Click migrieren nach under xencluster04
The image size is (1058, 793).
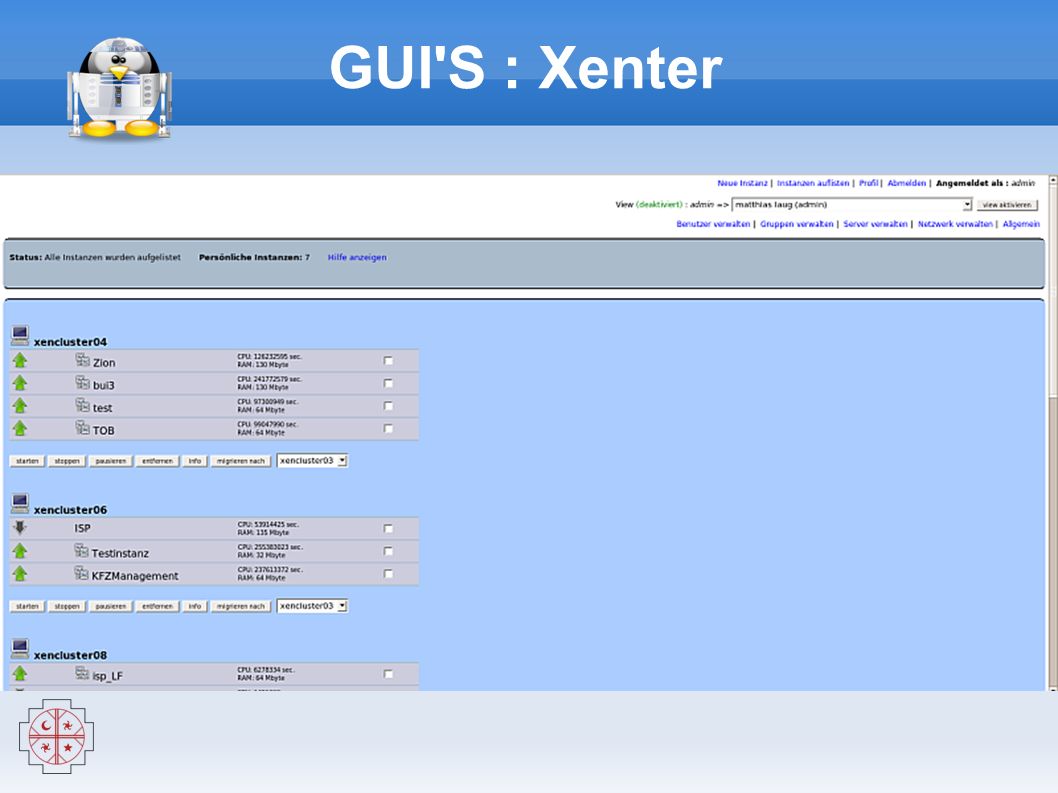click(241, 461)
